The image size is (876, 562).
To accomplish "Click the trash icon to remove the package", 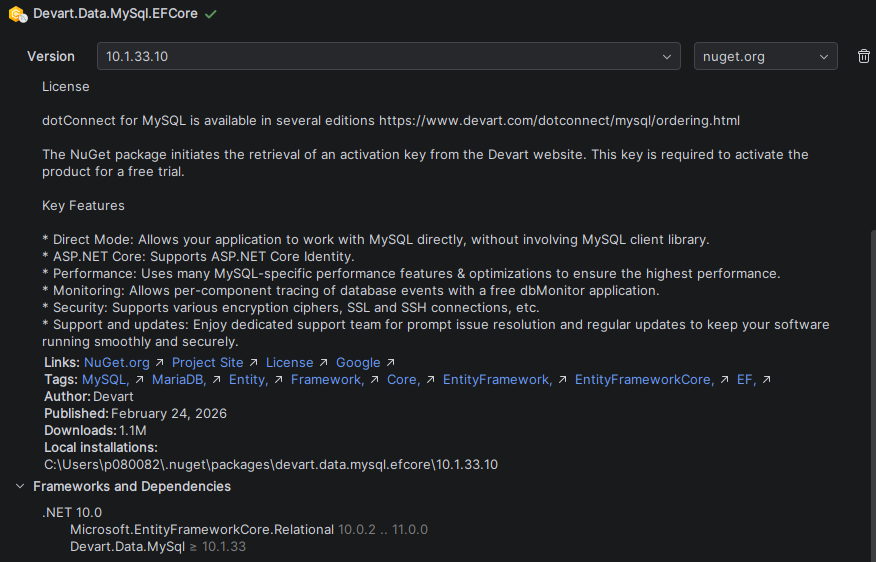I will pos(864,56).
